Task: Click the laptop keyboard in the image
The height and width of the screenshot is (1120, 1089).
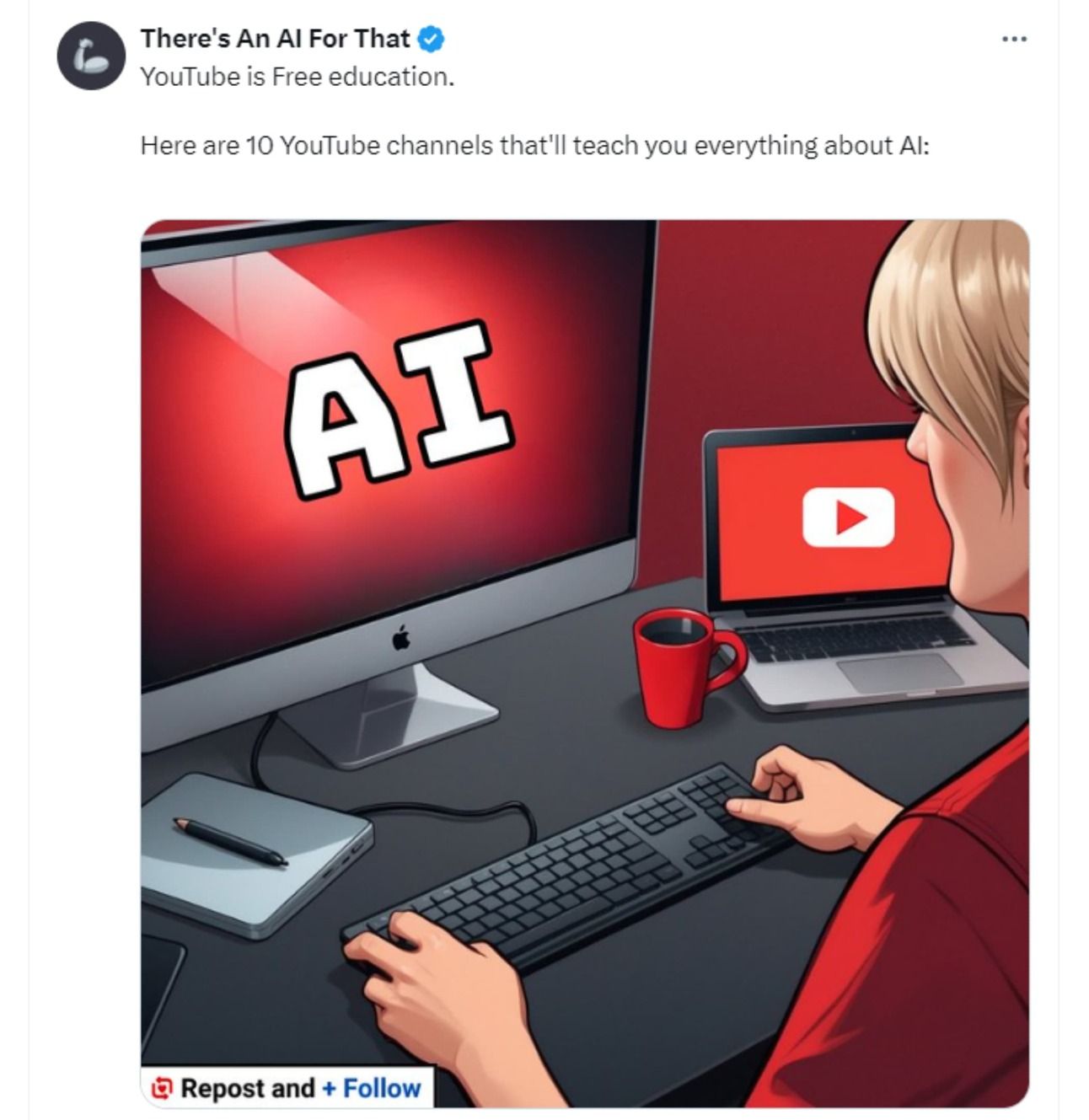Action: point(860,636)
